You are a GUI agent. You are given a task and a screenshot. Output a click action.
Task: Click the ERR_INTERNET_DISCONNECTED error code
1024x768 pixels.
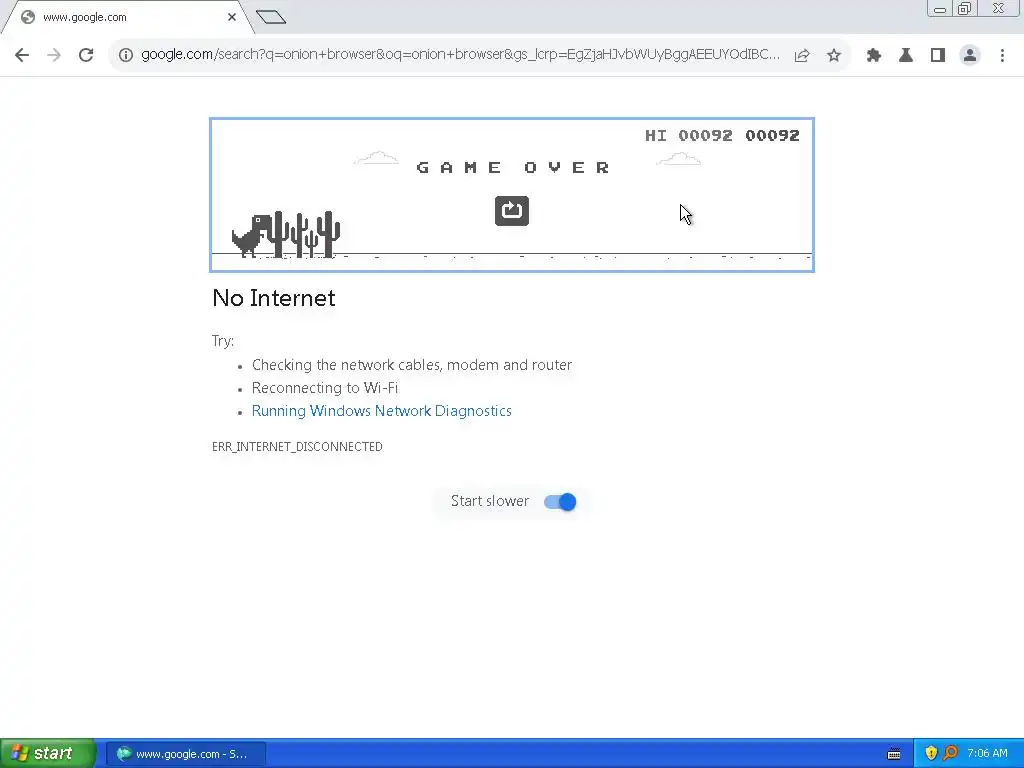(x=297, y=447)
